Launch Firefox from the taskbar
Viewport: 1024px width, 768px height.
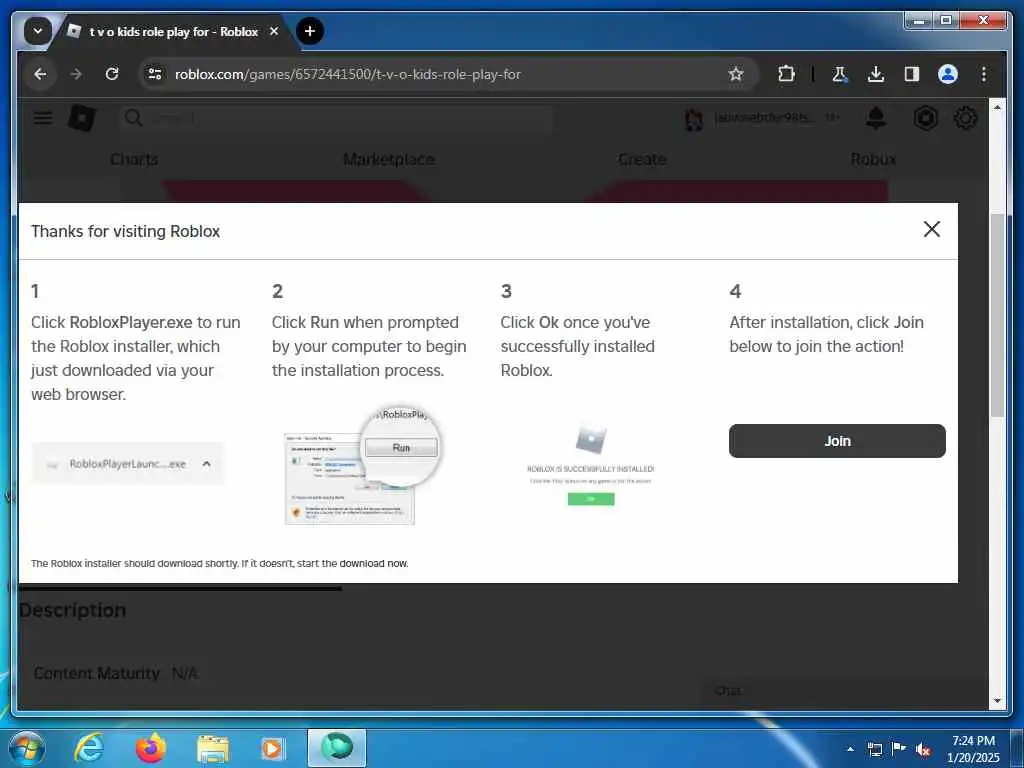150,748
